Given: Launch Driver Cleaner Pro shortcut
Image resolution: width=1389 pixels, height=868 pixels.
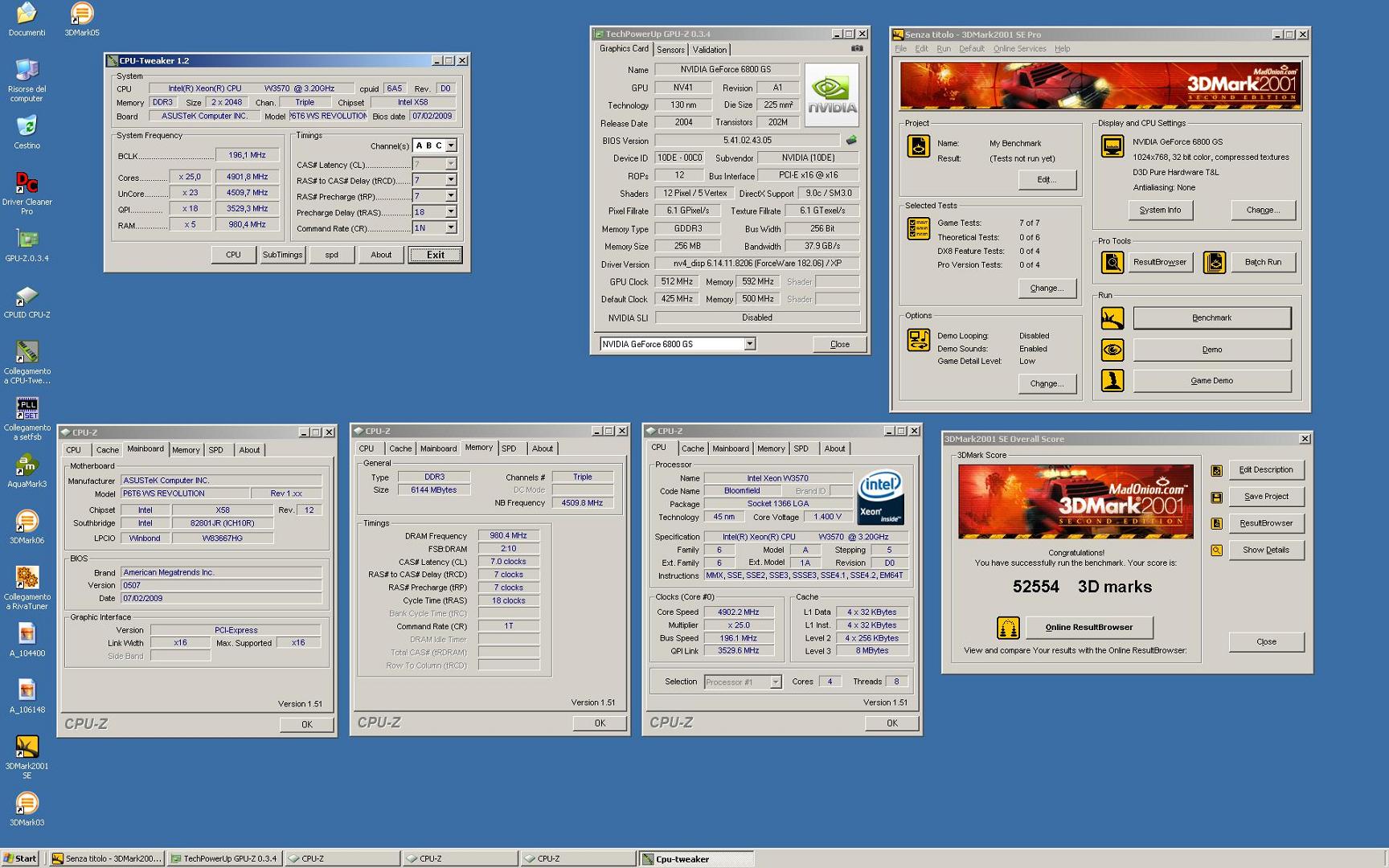Looking at the screenshot, I should (27, 193).
